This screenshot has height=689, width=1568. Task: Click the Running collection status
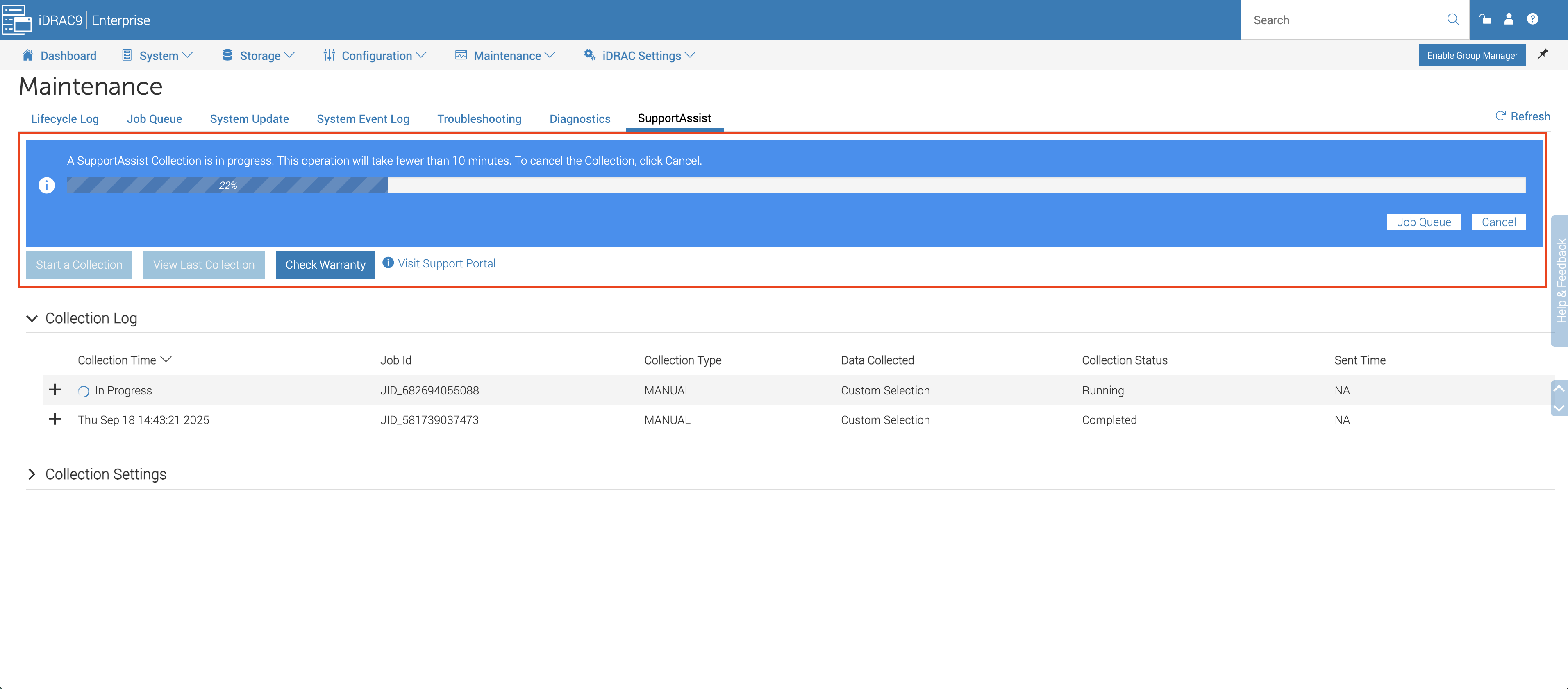pos(1103,391)
